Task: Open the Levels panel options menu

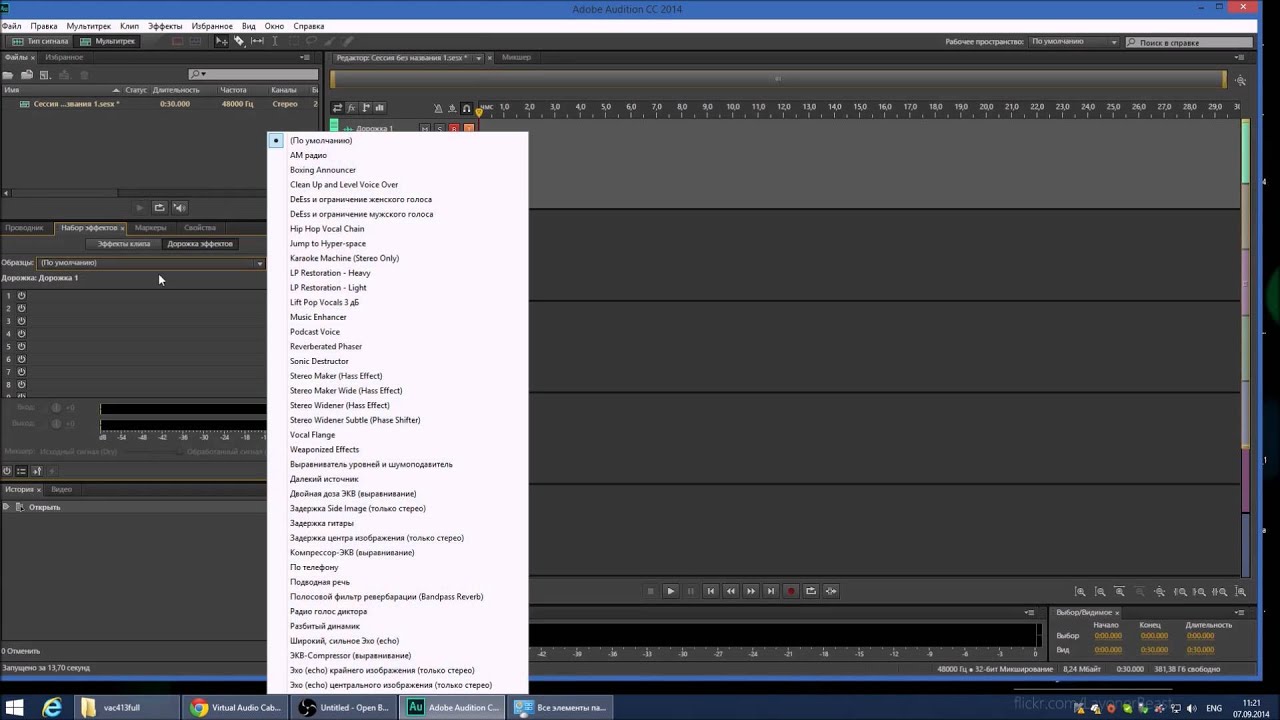Action: 1029,612
